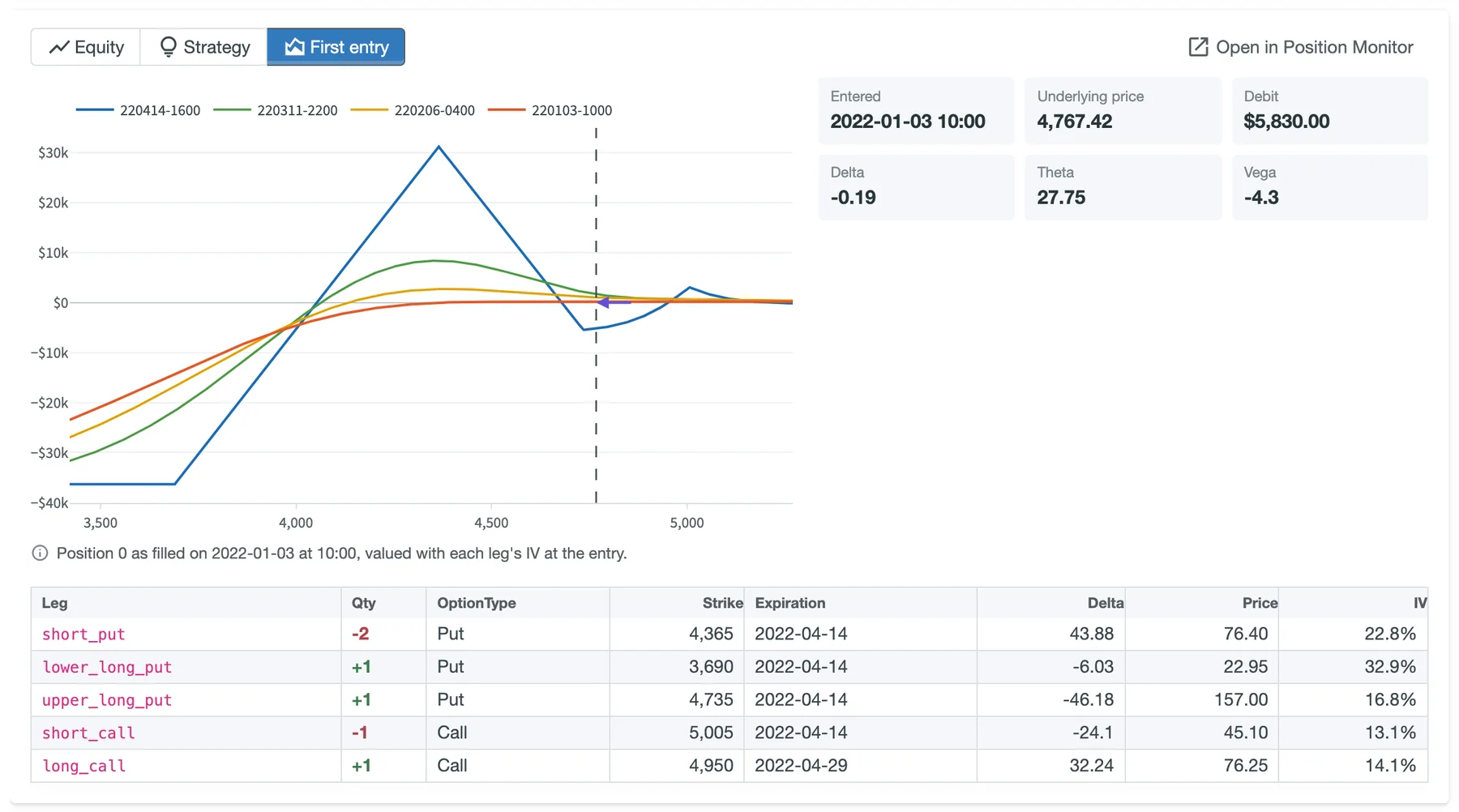
Task: Toggle the 220414-1600 legend series
Action: (x=138, y=110)
